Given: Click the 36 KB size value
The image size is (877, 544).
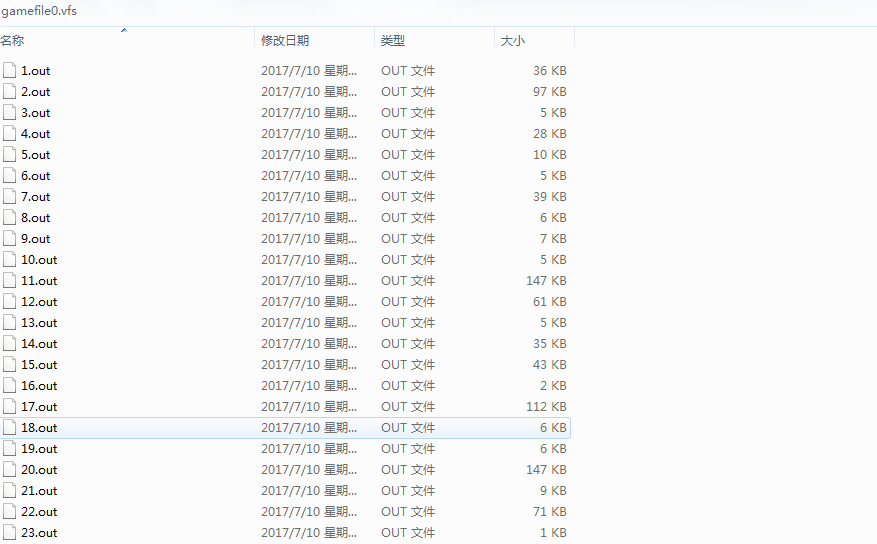Looking at the screenshot, I should 550,71.
